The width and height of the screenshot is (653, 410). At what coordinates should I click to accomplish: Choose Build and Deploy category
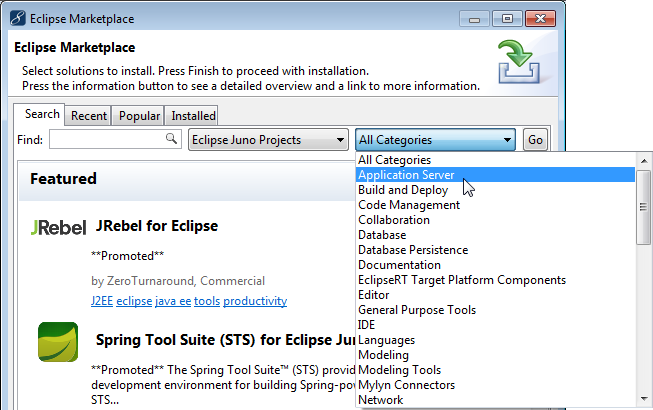point(403,190)
